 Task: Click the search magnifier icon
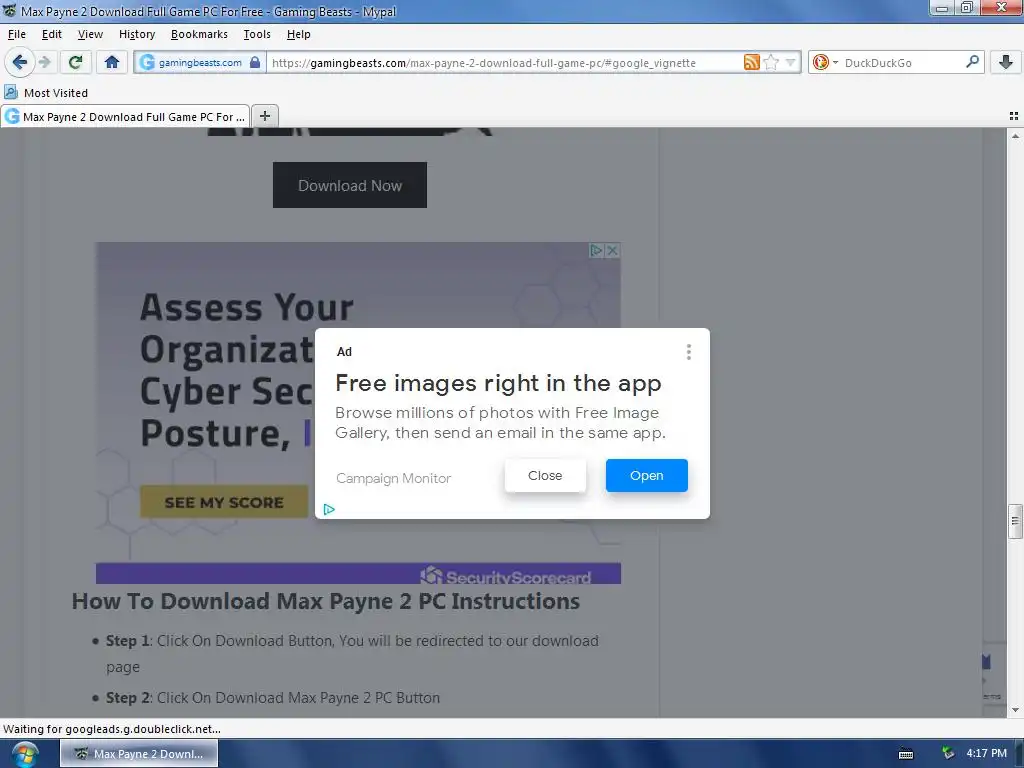coord(972,62)
